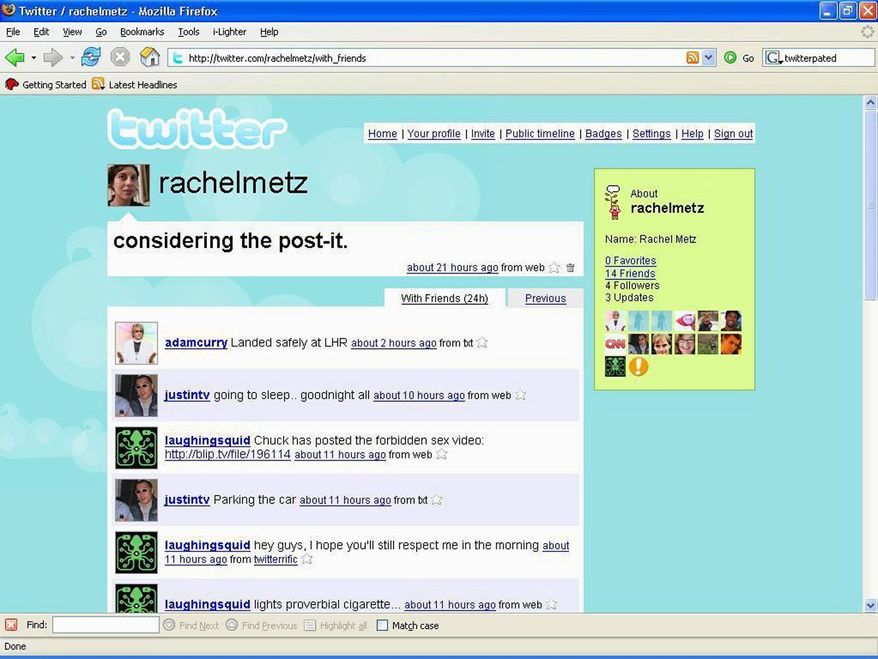Click the page vertical scrollbar thumb
The height and width of the screenshot is (659, 878).
pyautogui.click(x=870, y=204)
